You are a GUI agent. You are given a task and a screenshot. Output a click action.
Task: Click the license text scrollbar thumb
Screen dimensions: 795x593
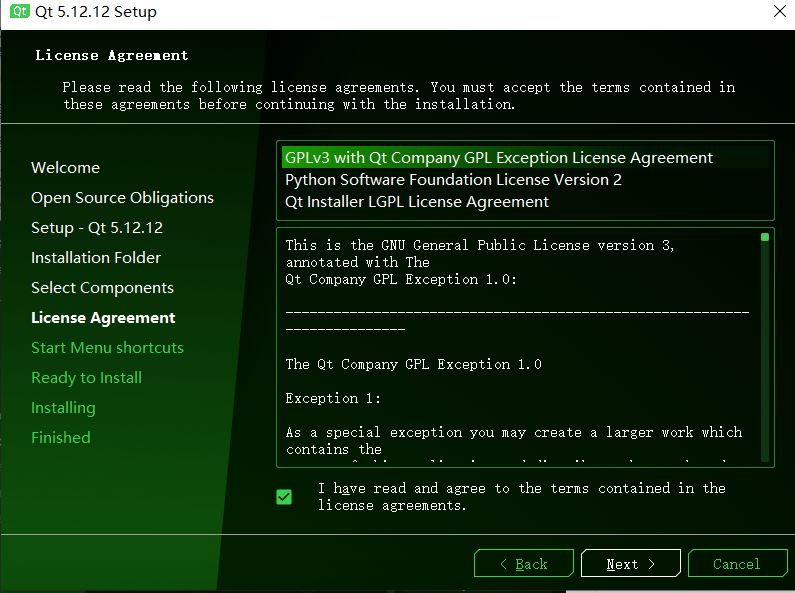765,237
